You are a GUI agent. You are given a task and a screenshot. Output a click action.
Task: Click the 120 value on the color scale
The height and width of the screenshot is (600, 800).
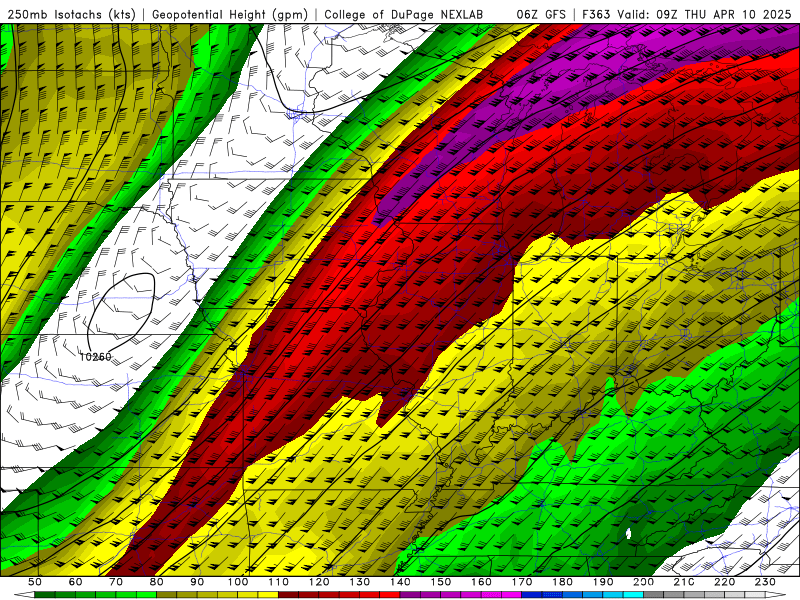click(x=319, y=582)
